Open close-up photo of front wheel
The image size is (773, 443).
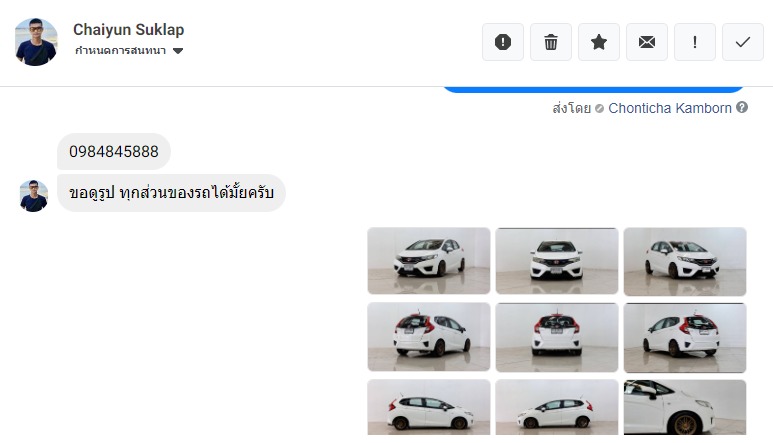tap(685, 407)
